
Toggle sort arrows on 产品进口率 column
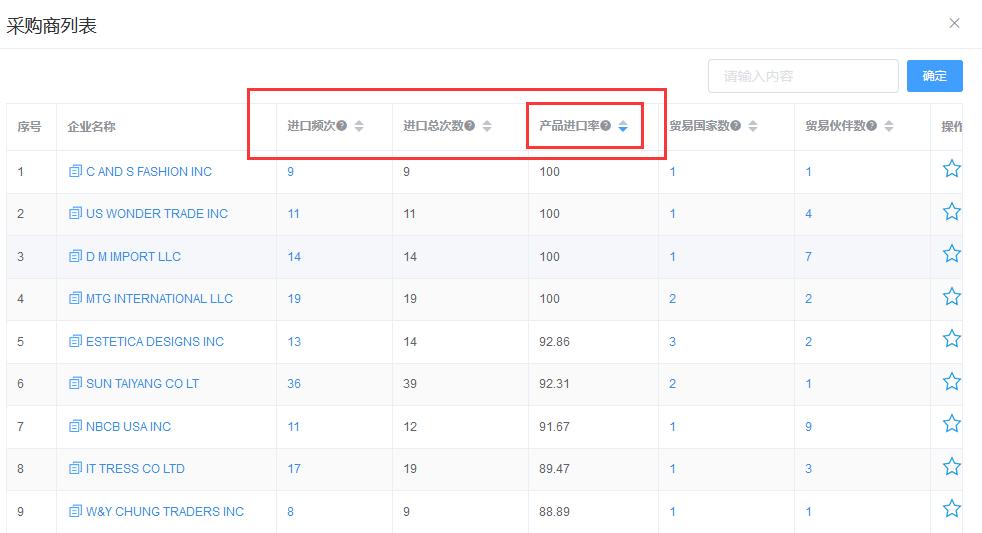coord(622,126)
